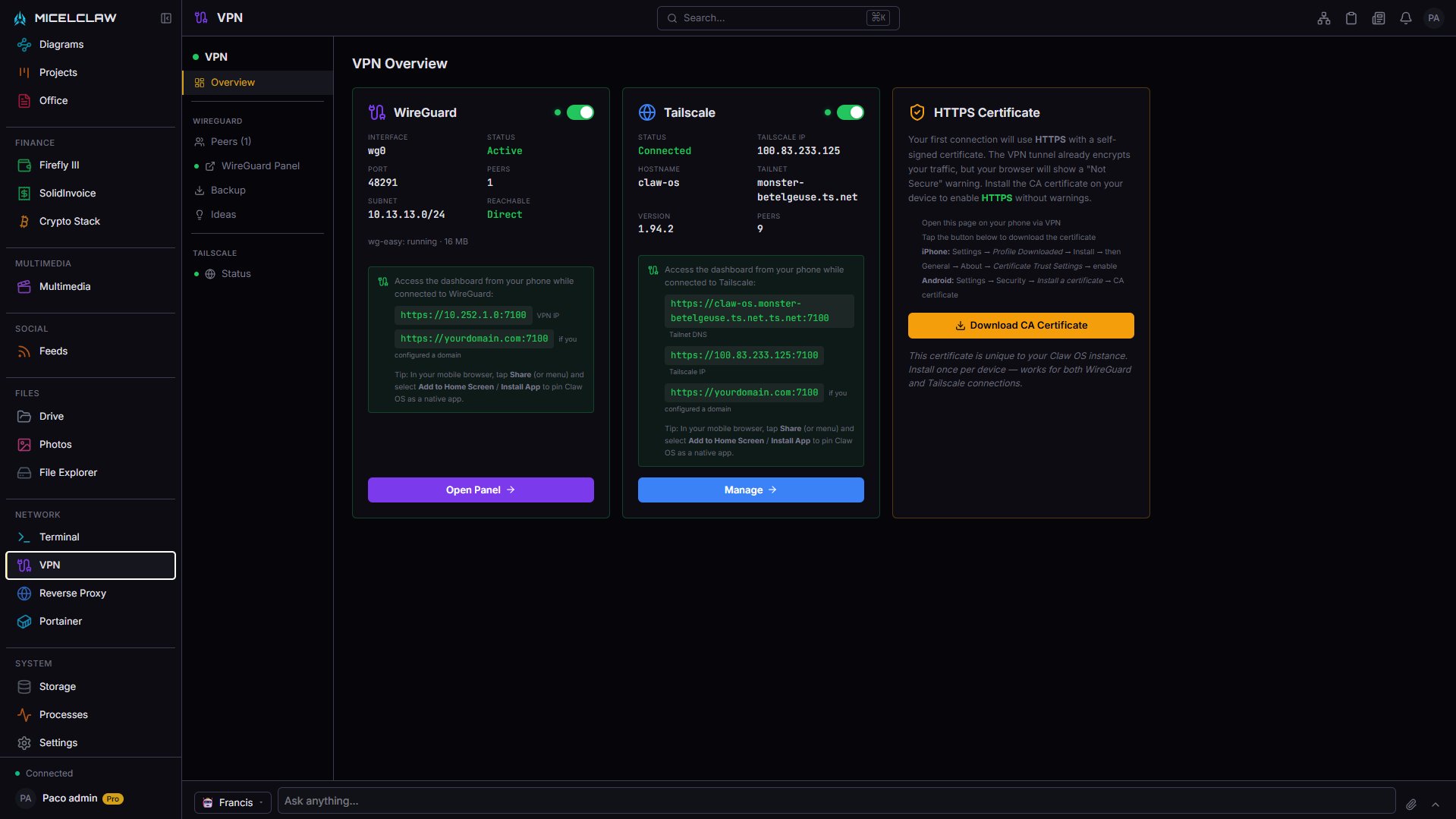Click the network topology icon in top bar

pos(1324,18)
